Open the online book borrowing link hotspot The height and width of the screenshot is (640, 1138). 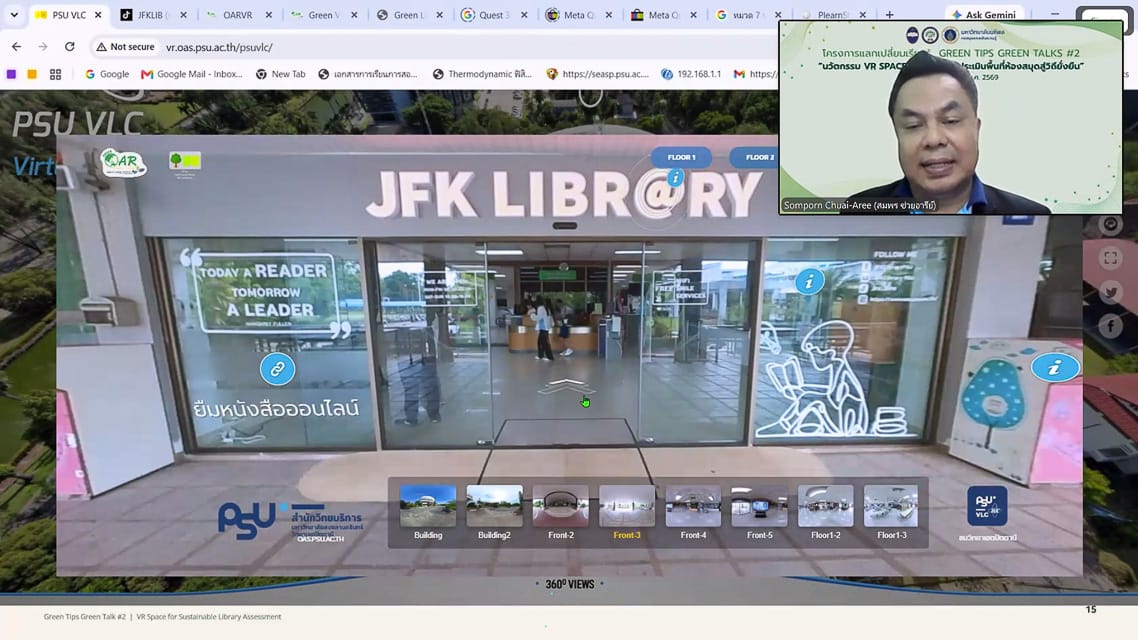[x=277, y=369]
